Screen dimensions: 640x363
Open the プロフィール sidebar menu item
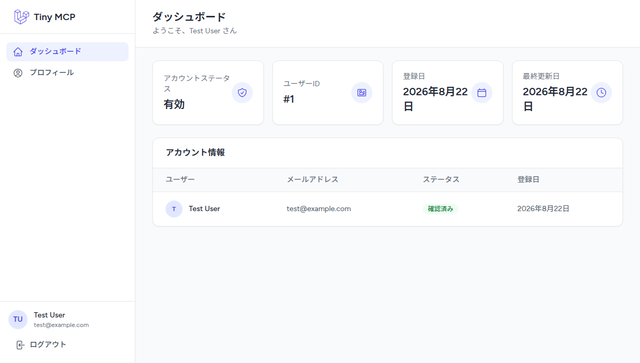(67, 73)
